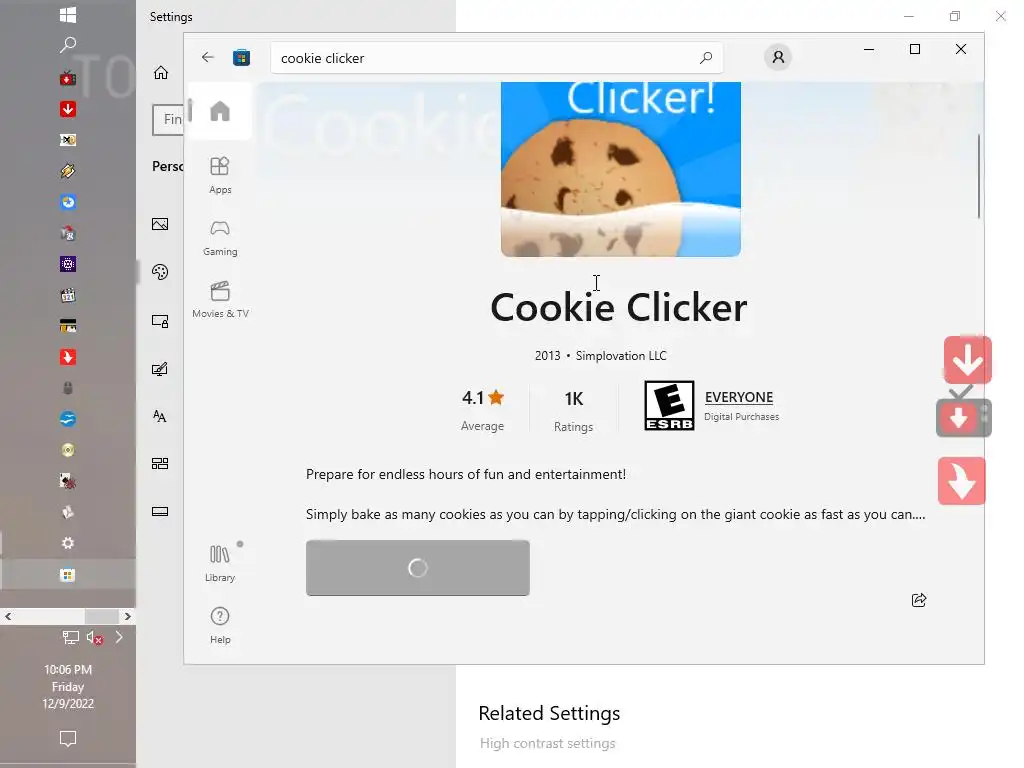Open the blue compass star taskbar icon
1024x768 pixels.
coord(68,202)
